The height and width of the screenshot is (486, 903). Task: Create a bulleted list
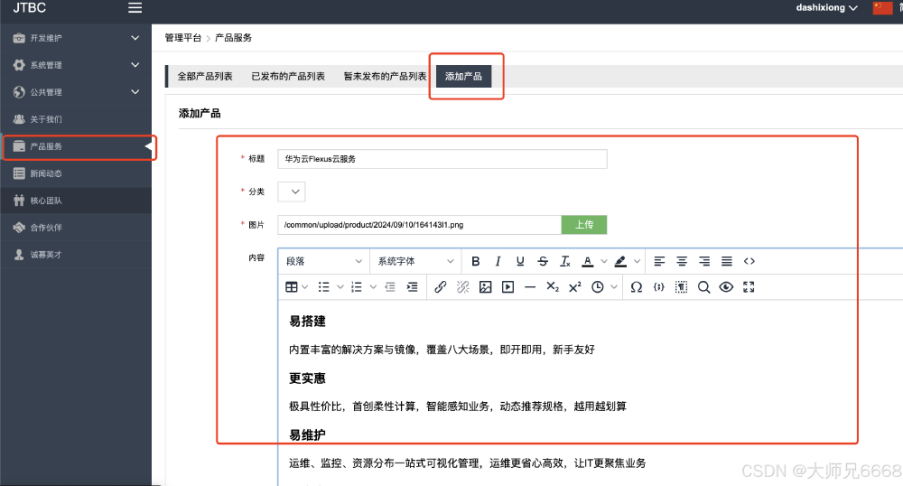point(324,287)
